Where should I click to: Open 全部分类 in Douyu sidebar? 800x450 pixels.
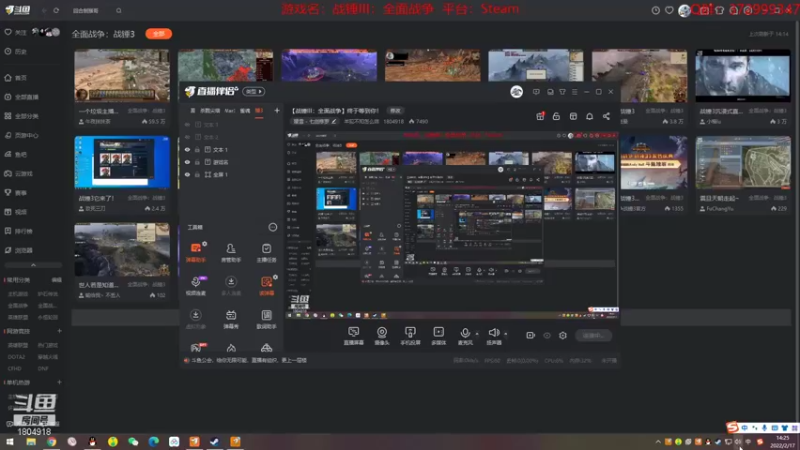[x=21, y=116]
